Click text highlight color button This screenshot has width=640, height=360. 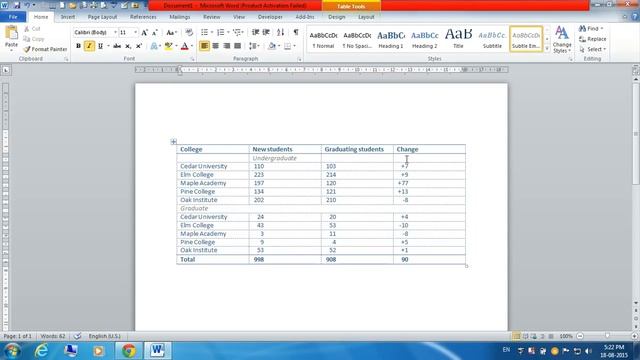coord(168,46)
